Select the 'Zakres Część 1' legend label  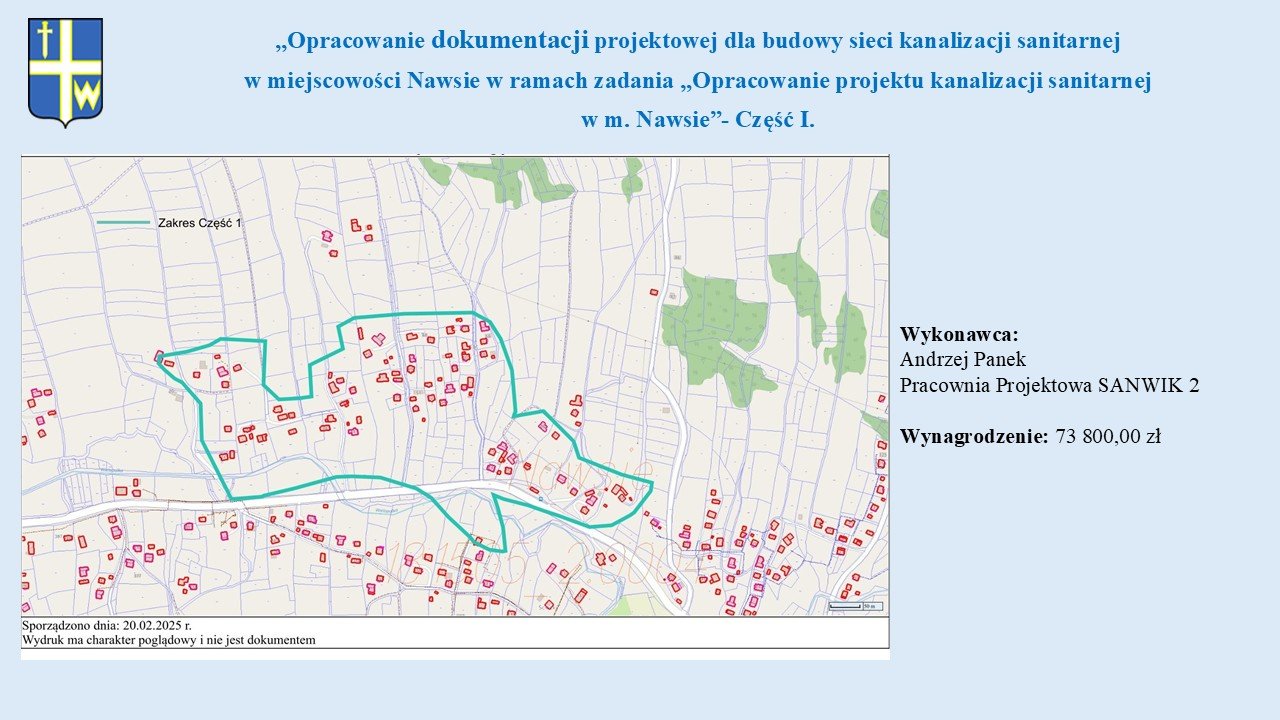[x=200, y=223]
